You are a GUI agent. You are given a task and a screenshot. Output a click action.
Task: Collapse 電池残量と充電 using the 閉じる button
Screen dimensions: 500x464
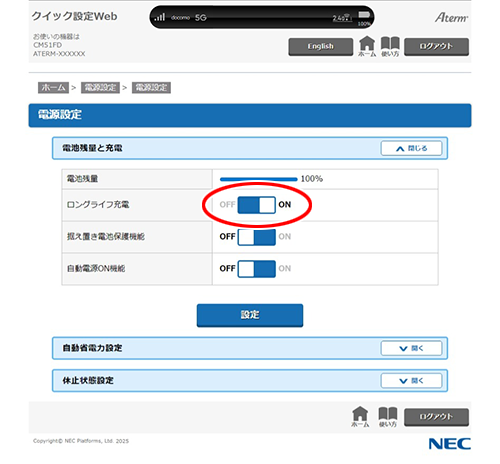[411, 148]
